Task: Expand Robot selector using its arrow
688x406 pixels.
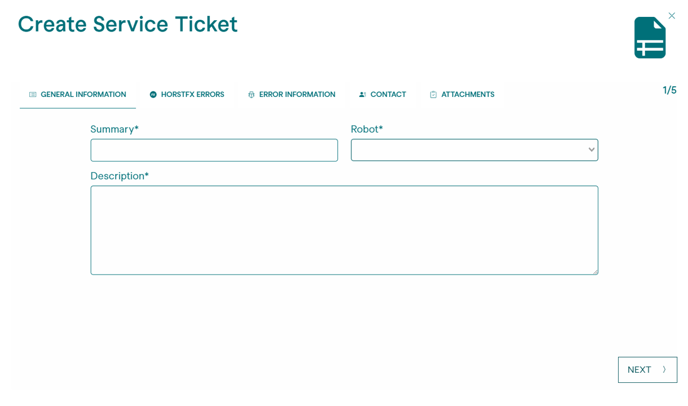Action: [591, 150]
